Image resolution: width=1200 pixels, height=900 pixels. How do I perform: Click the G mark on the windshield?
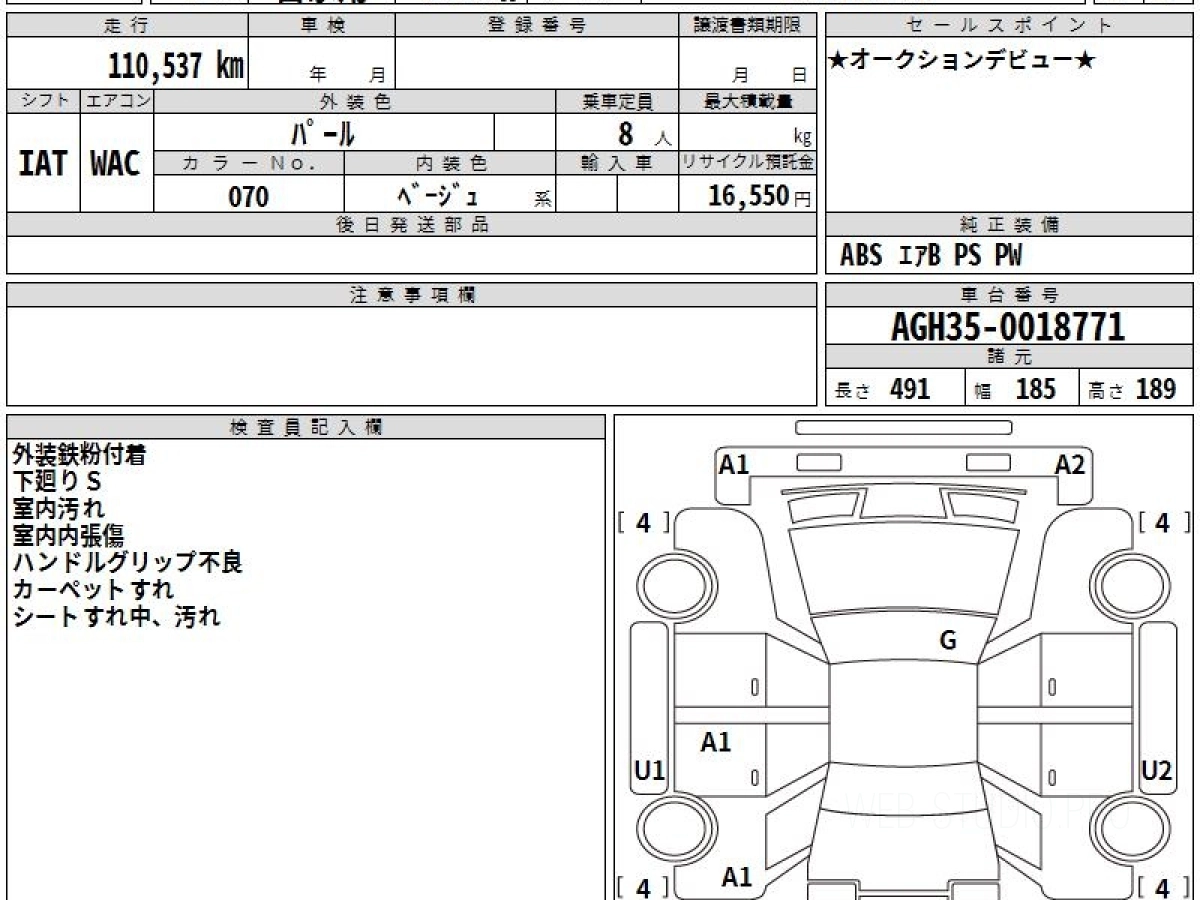coord(948,641)
